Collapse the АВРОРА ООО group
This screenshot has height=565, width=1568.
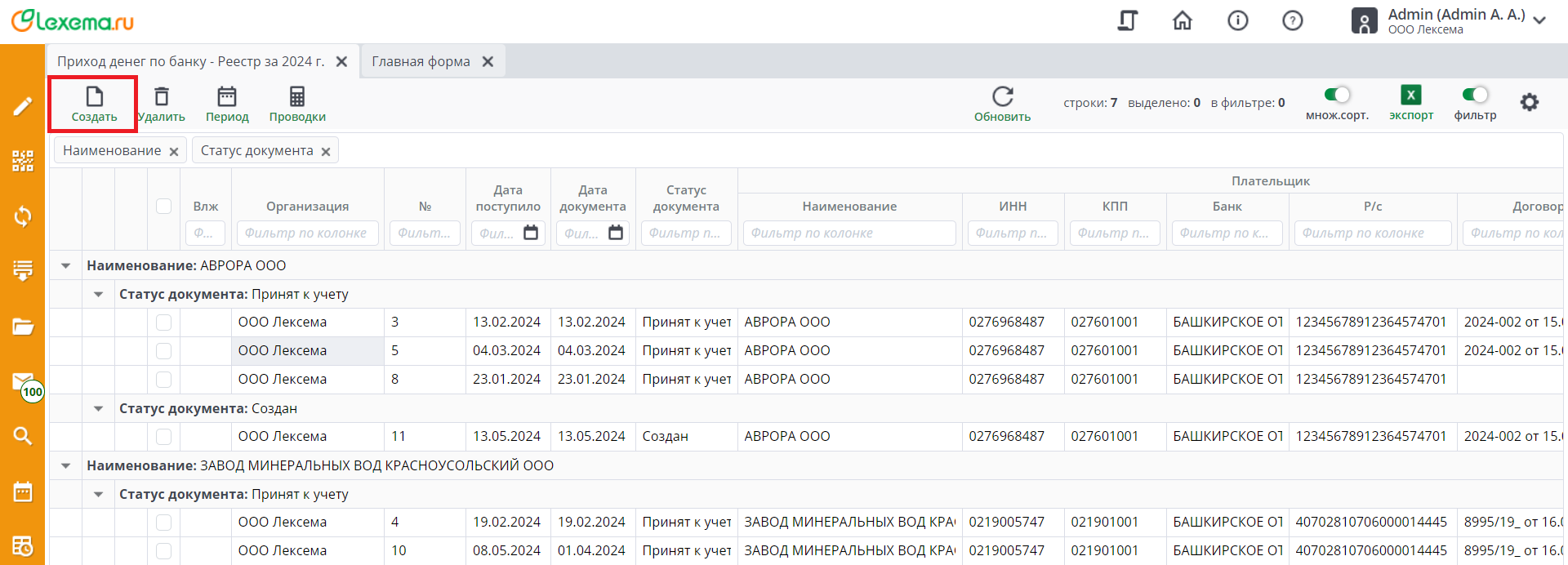pos(66,265)
